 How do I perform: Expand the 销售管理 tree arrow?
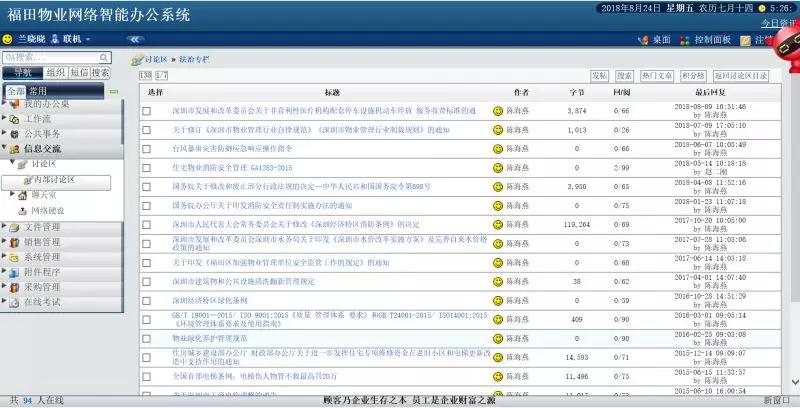point(5,241)
